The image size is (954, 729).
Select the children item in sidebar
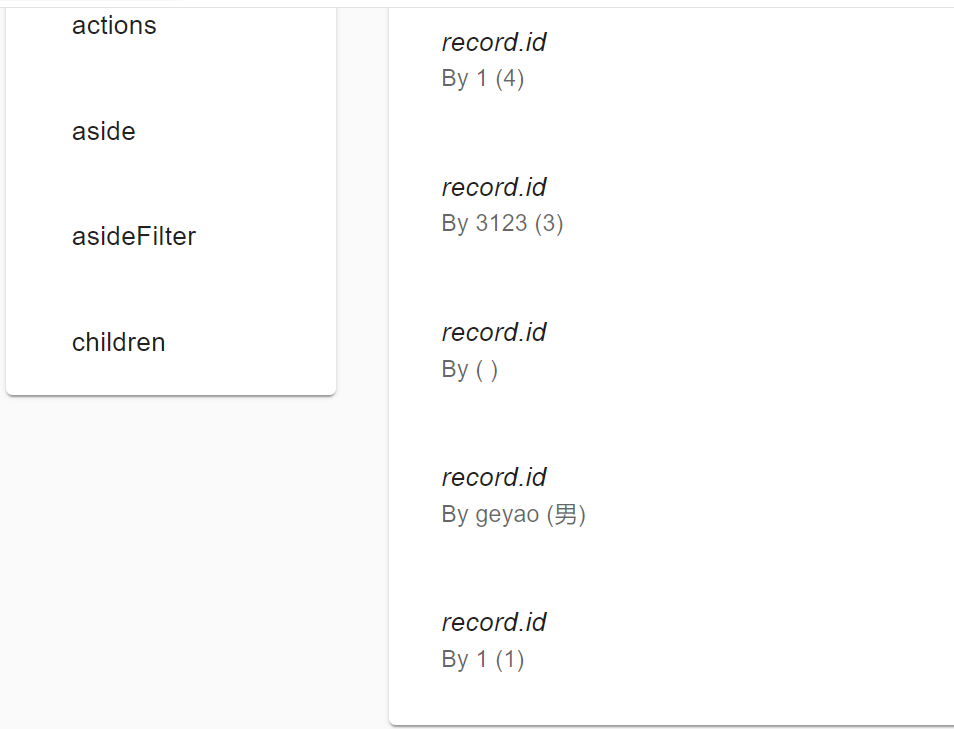point(118,342)
